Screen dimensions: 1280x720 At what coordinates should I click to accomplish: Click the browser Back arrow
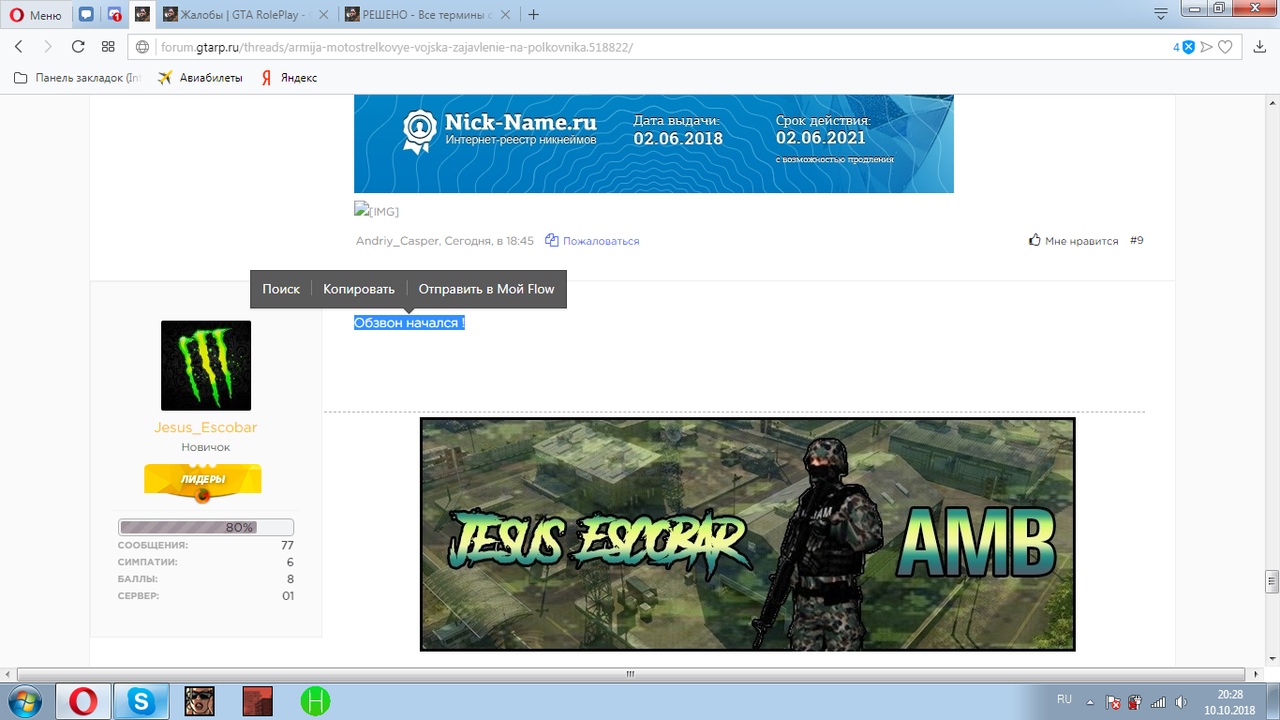coord(18,47)
